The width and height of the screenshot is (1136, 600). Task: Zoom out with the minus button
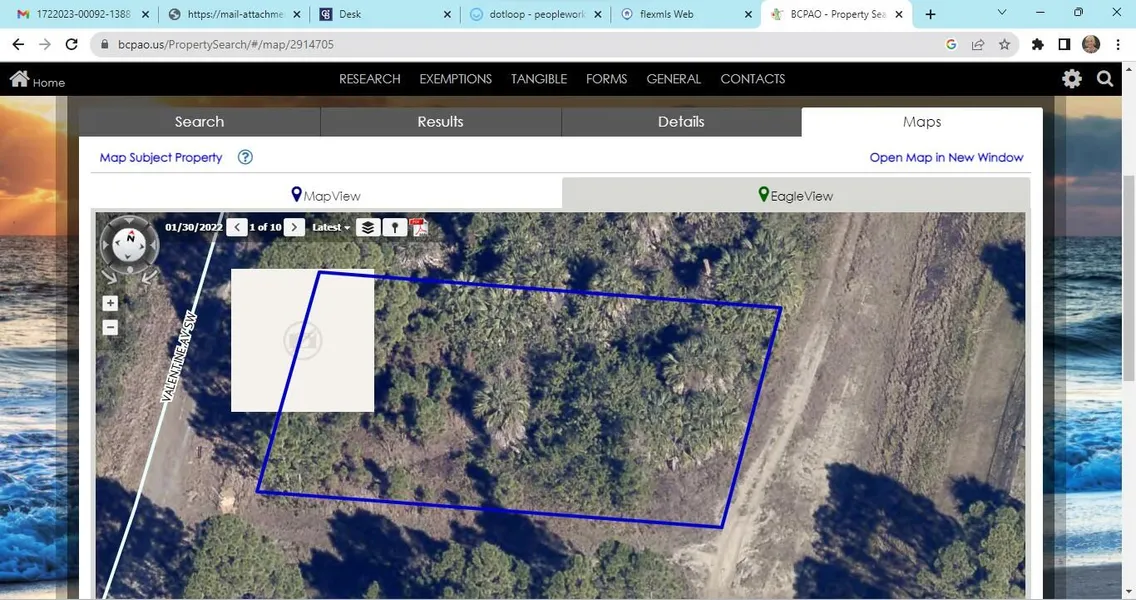click(x=110, y=327)
